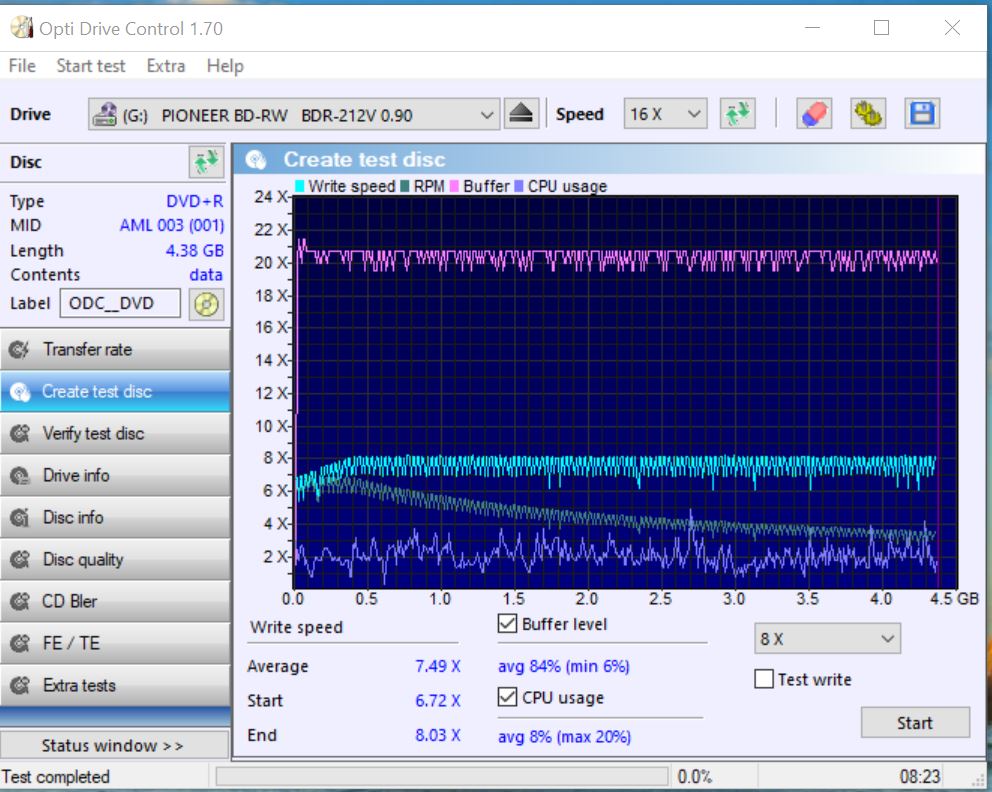Open the 16 X Speed dropdown

tap(665, 115)
